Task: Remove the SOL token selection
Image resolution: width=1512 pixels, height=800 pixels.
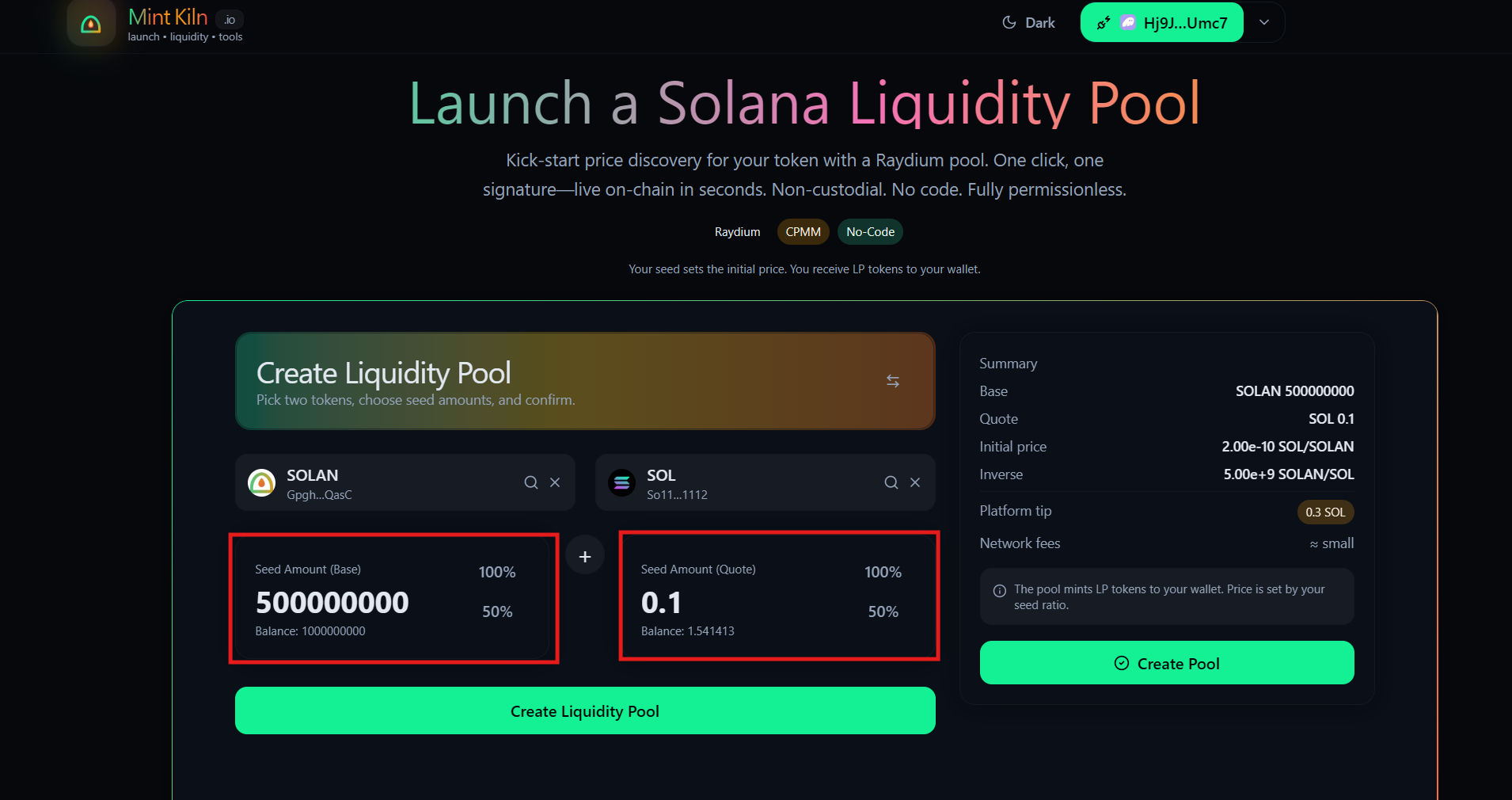Action: tap(915, 482)
